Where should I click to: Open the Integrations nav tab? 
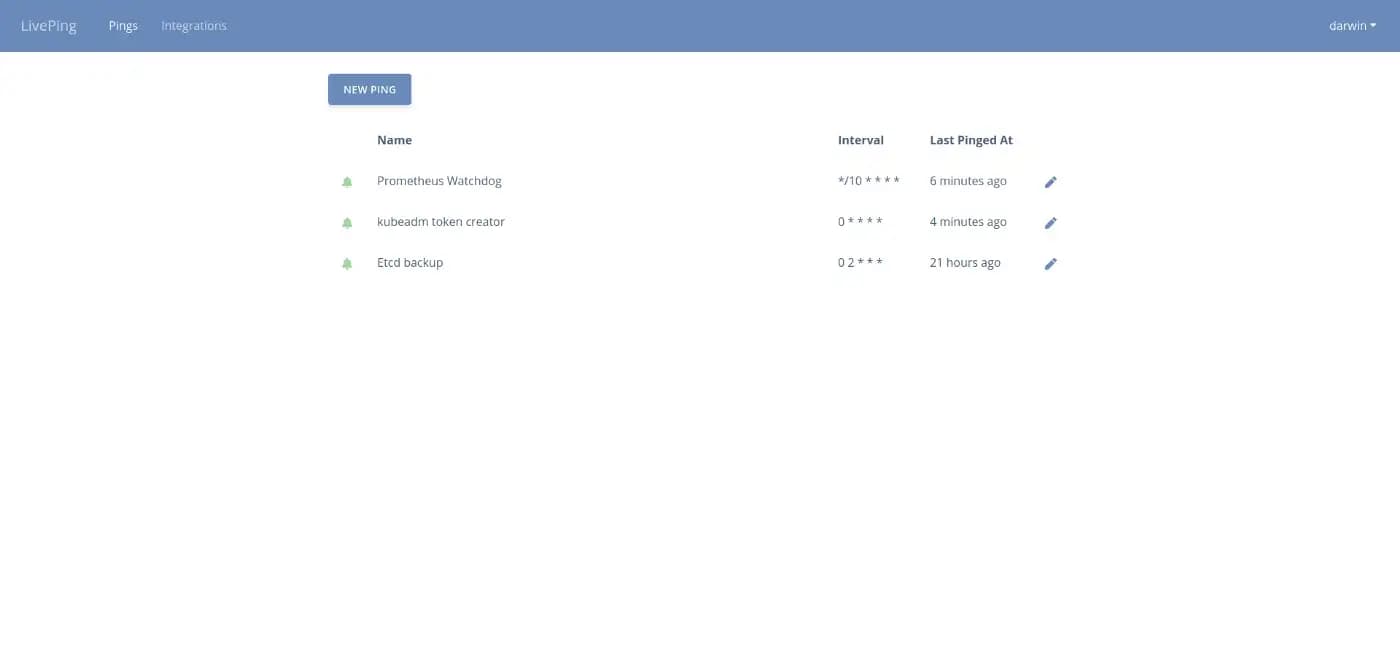point(194,26)
